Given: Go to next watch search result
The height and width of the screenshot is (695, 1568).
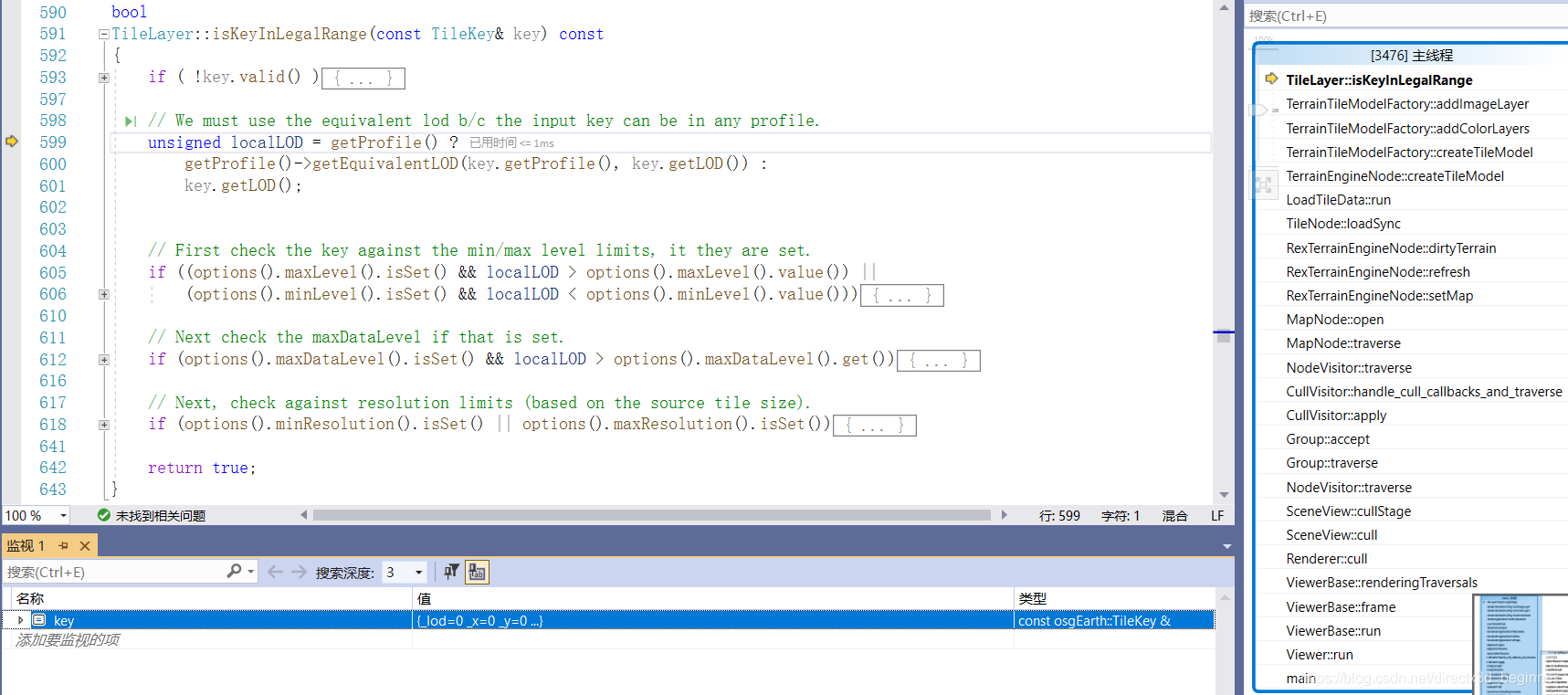Looking at the screenshot, I should coord(299,572).
